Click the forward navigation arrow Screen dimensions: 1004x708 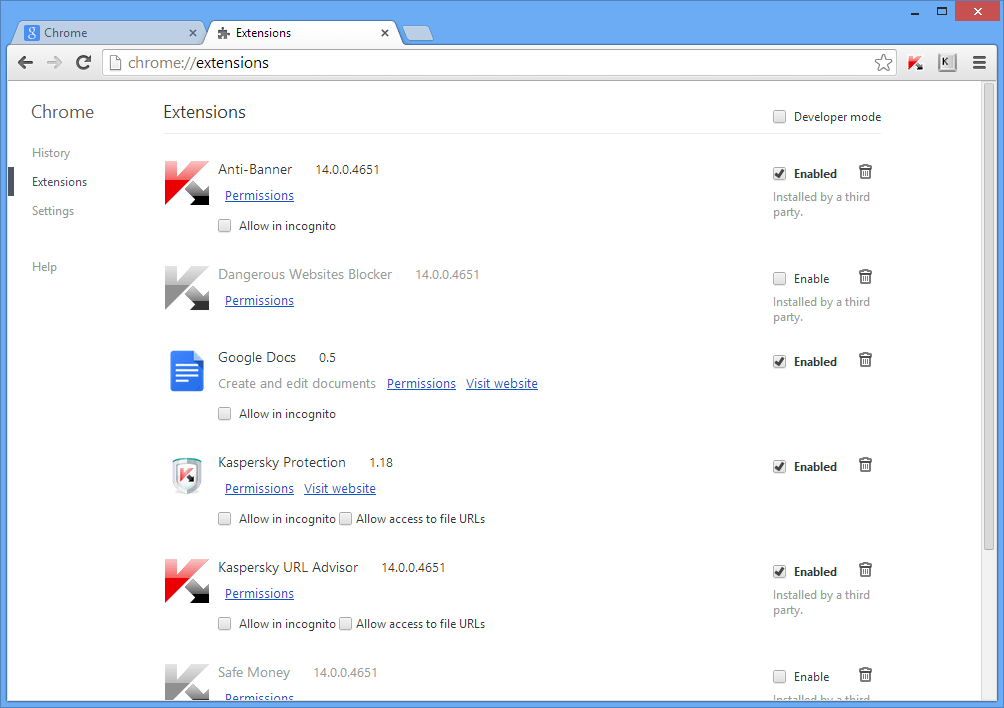[x=54, y=63]
